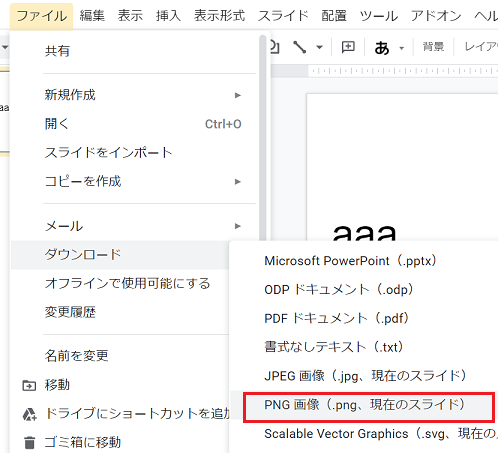498x453 pixels.
Task: Download as Scalable Vector Graphics (.svg)
Action: coord(364,434)
